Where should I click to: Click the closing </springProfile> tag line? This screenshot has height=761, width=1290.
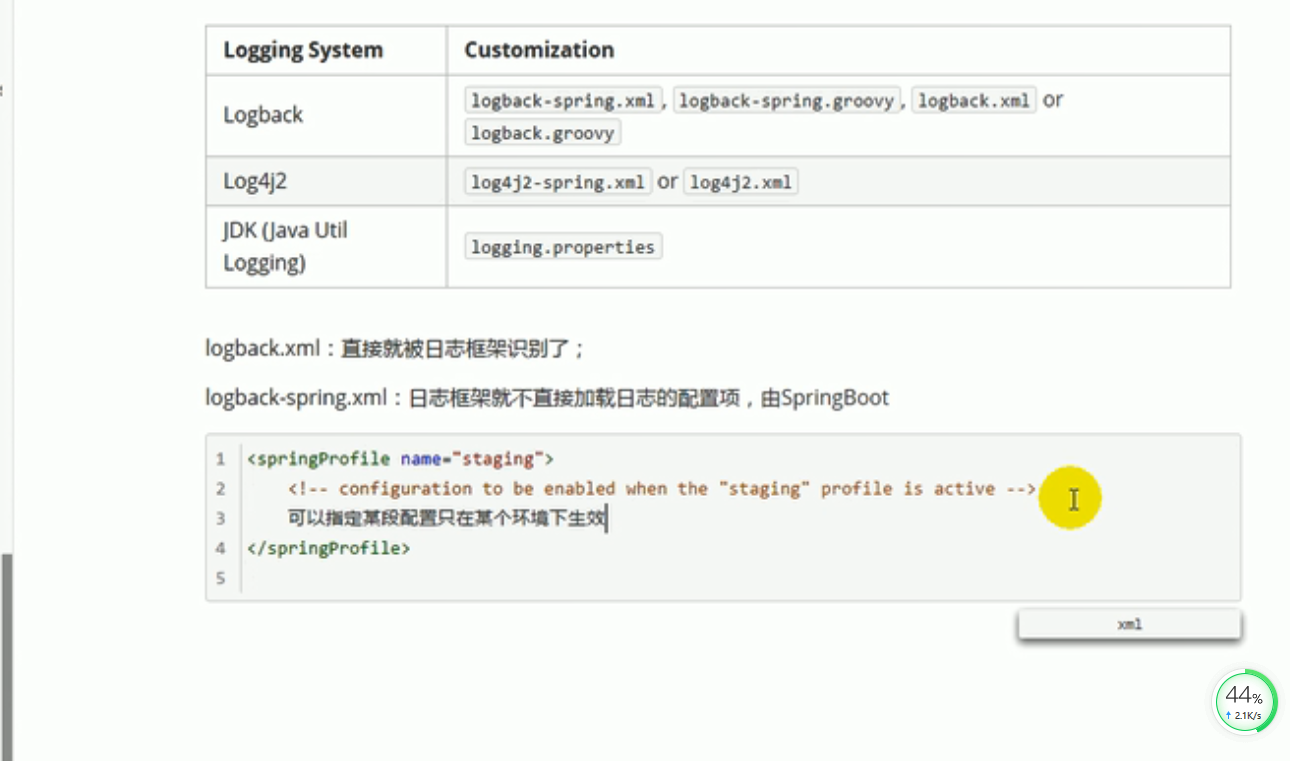click(x=329, y=548)
